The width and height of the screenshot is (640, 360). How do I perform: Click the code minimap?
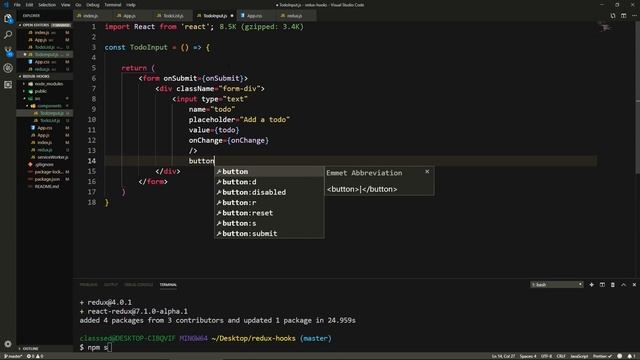point(606,28)
